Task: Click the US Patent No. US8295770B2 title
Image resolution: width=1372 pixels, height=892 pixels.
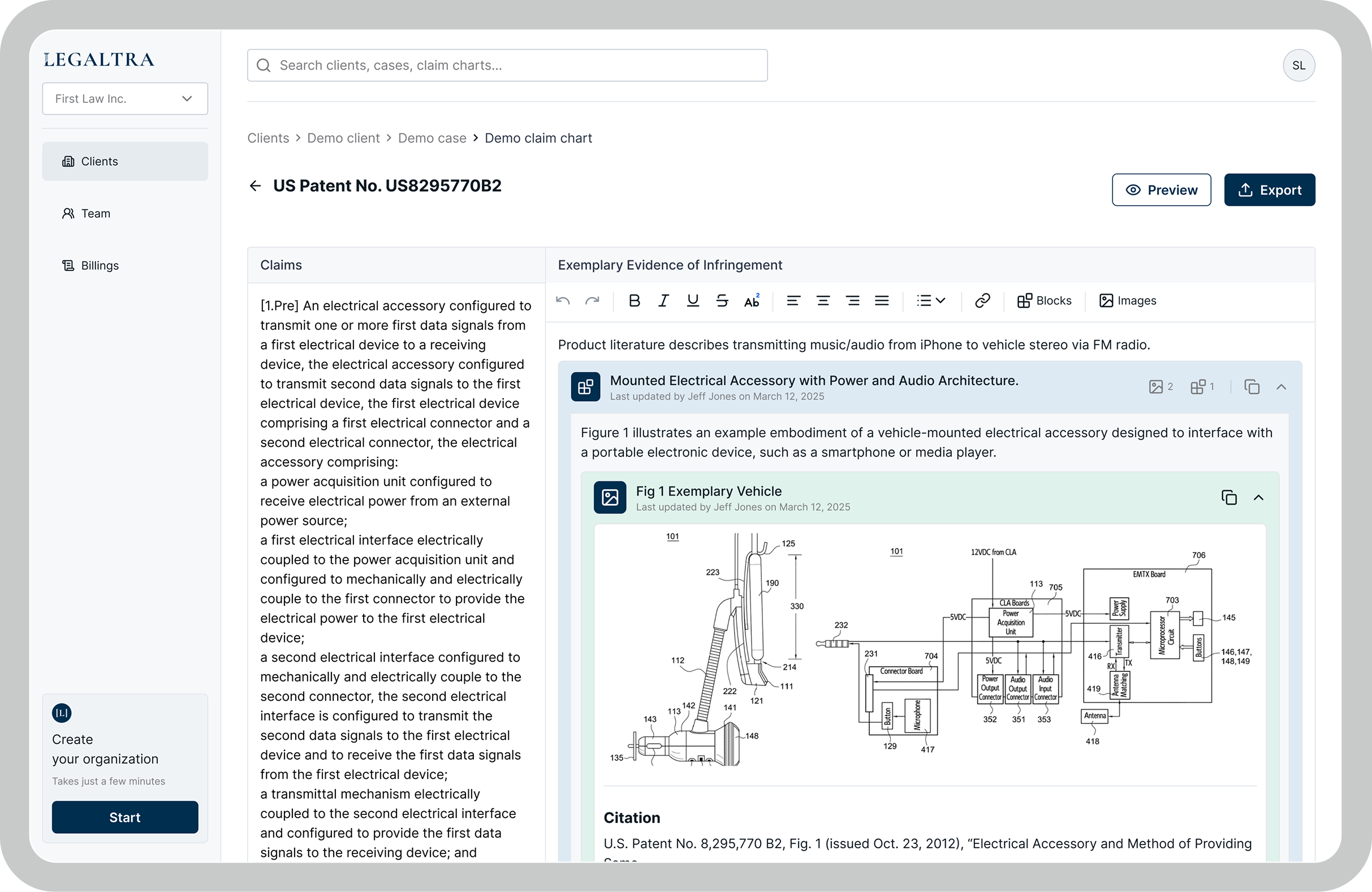Action: coord(387,186)
